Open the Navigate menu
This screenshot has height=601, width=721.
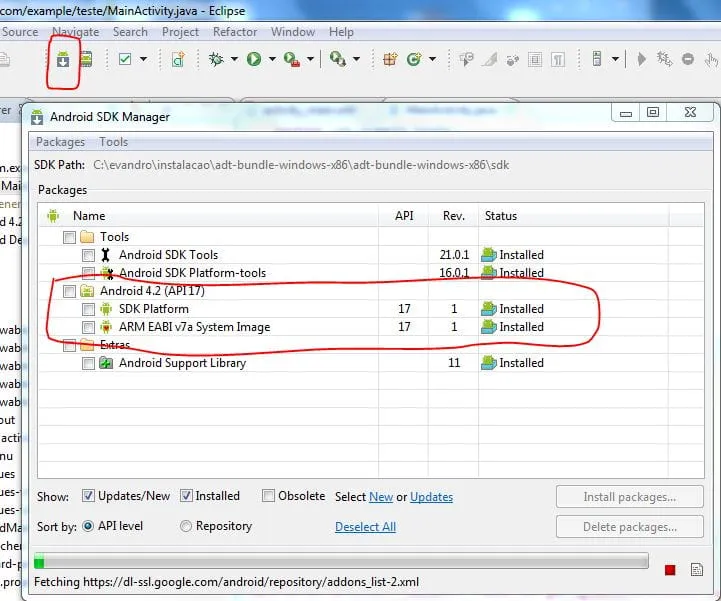click(75, 32)
